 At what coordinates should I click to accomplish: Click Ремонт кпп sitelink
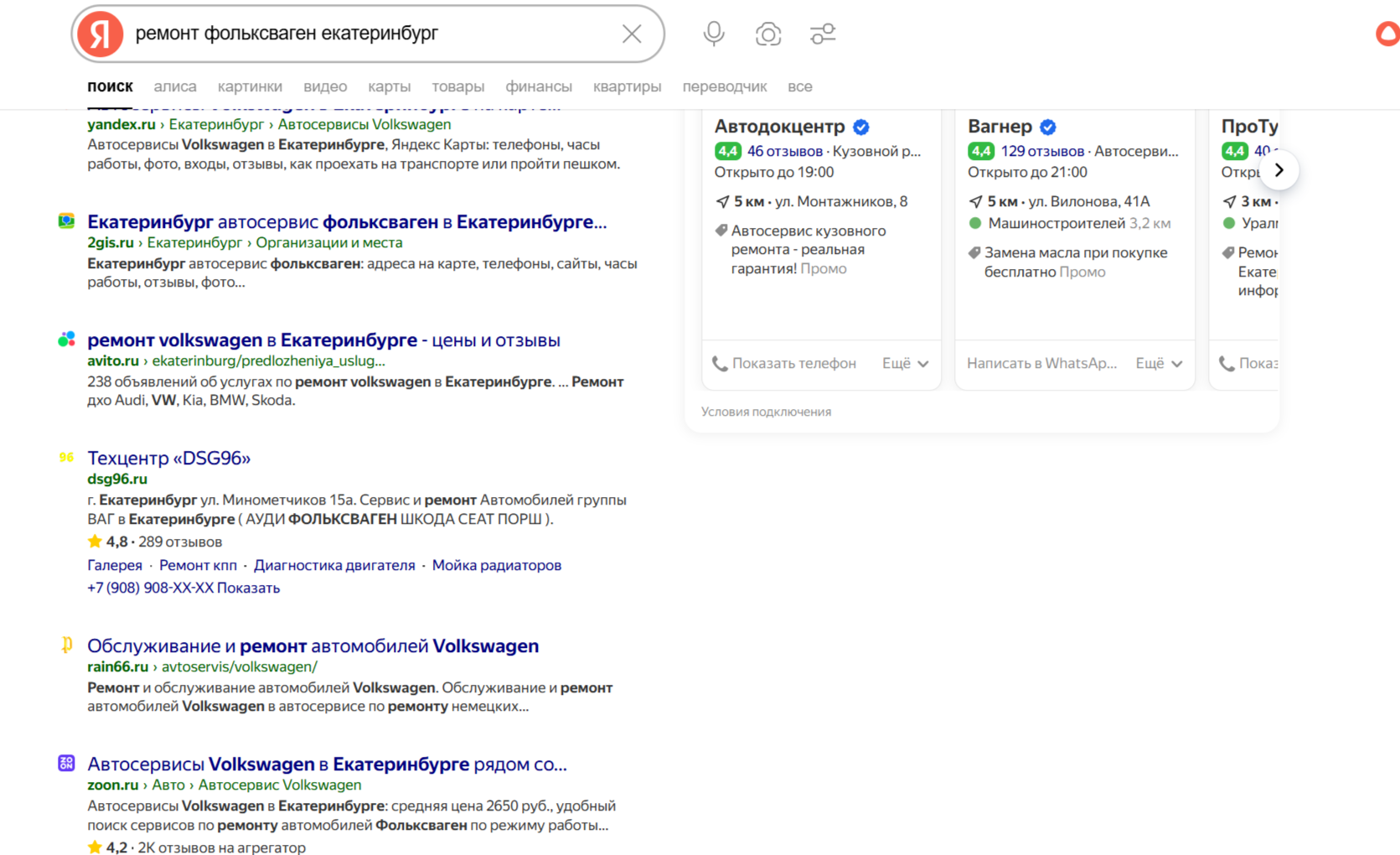(198, 565)
